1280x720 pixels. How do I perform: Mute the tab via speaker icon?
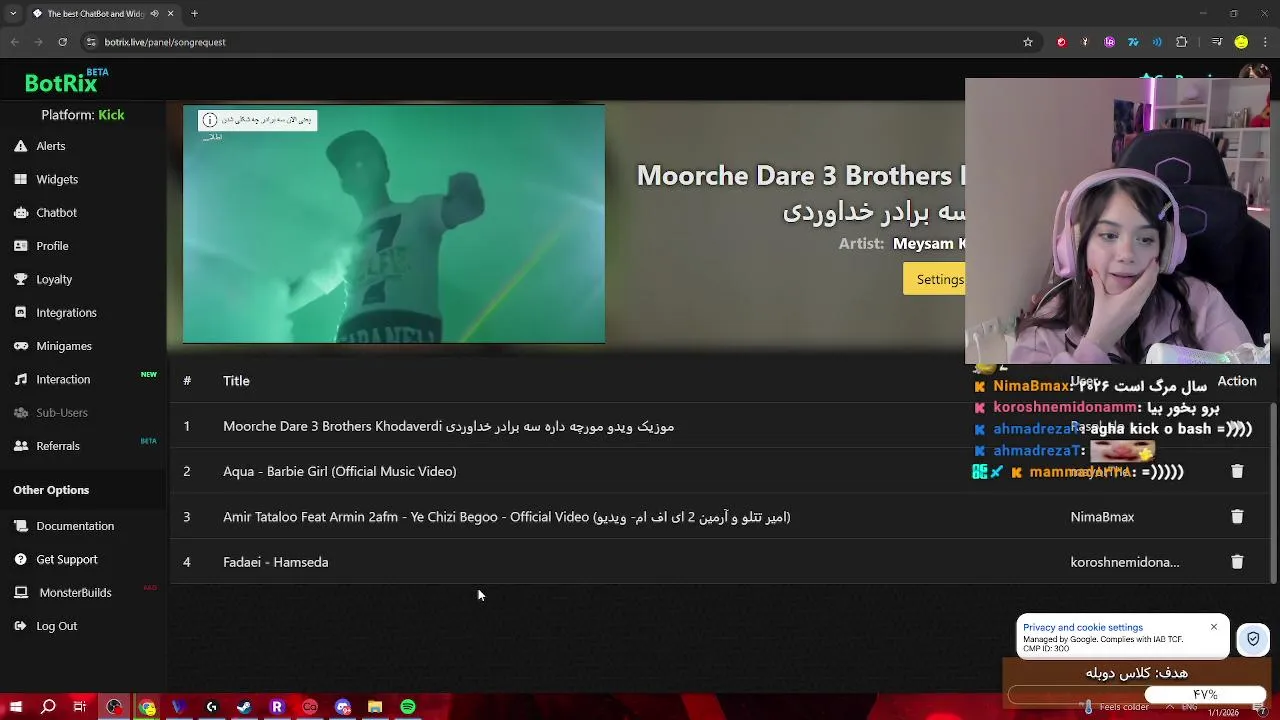coord(154,14)
